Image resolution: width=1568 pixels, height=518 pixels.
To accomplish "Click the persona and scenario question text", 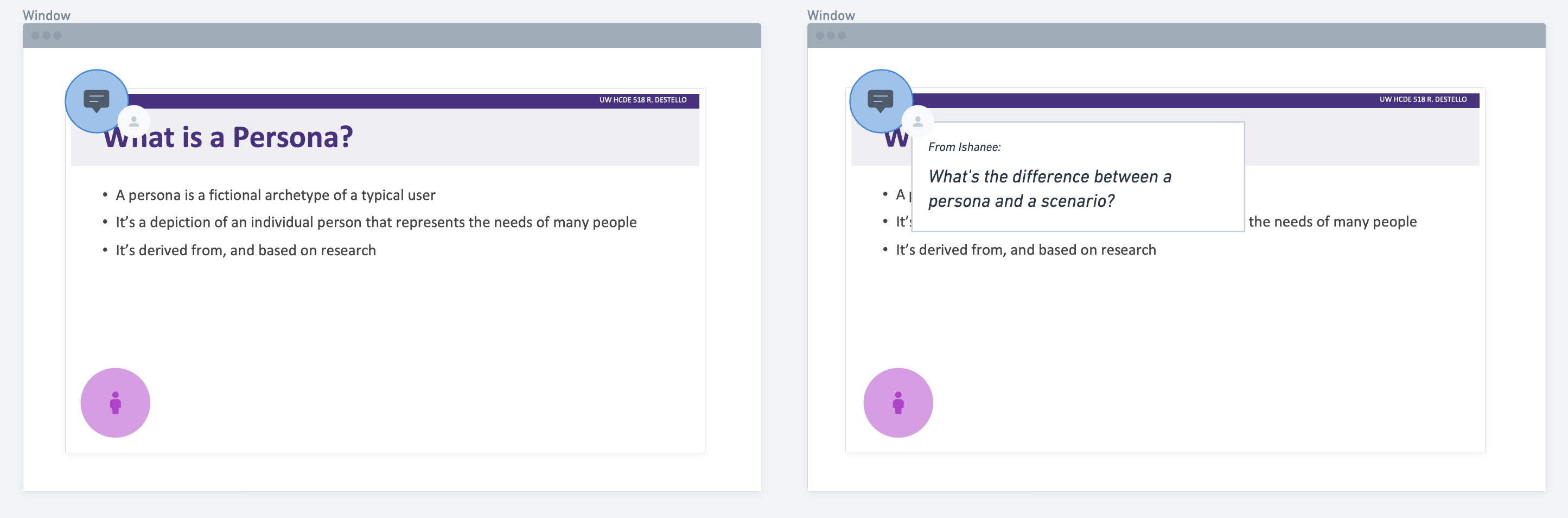I will (1049, 189).
